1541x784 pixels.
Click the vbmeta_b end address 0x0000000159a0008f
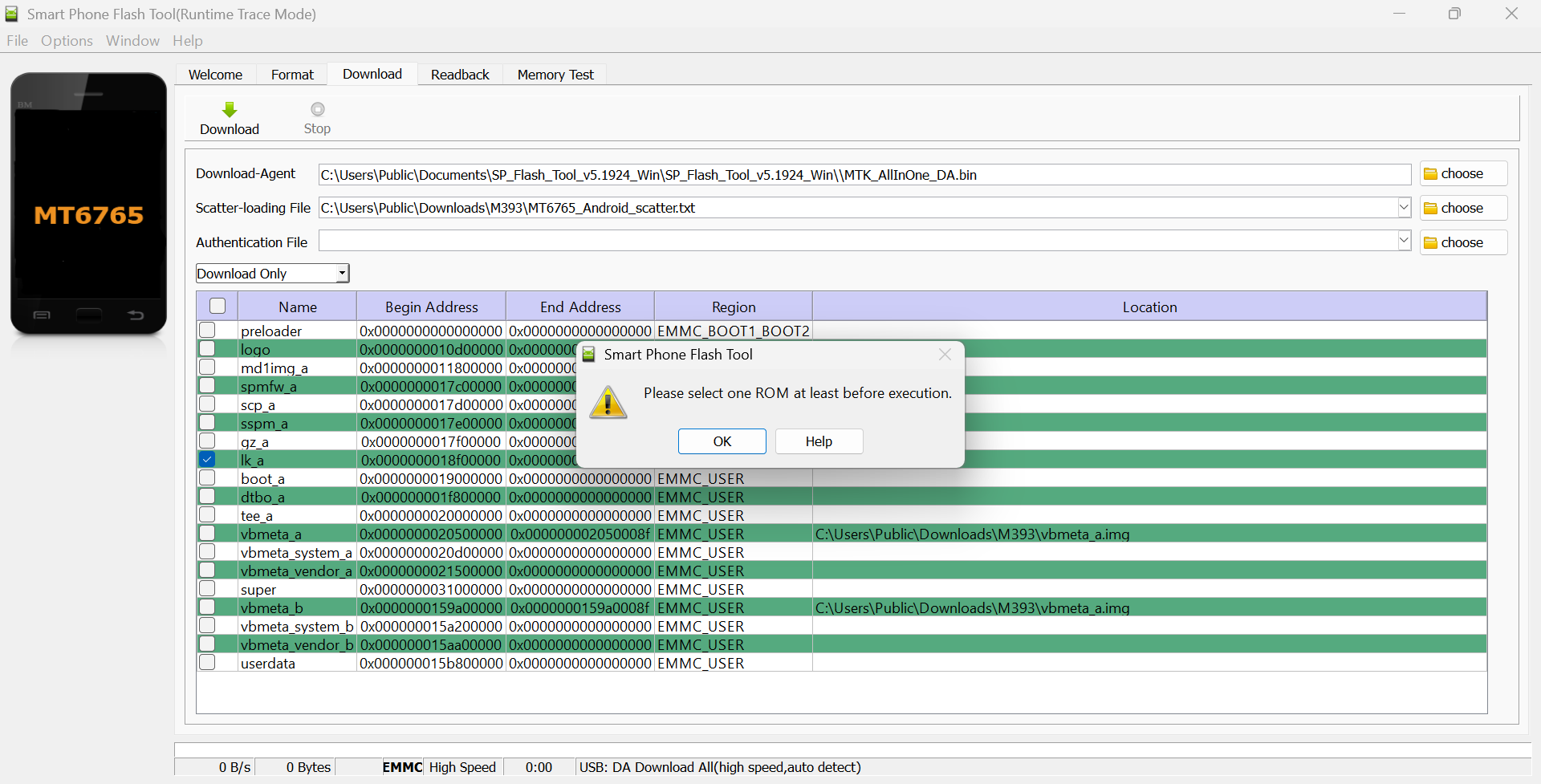point(580,608)
